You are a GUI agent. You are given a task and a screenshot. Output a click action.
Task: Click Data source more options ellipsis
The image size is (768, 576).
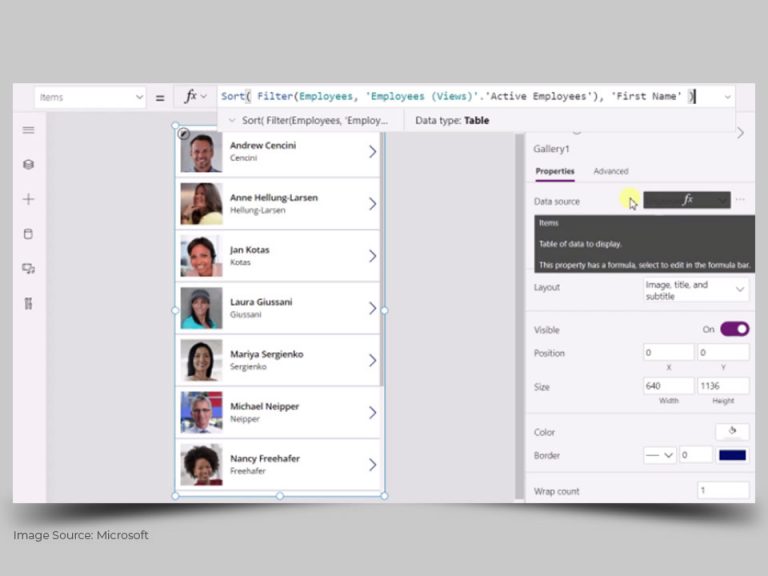coord(741,200)
